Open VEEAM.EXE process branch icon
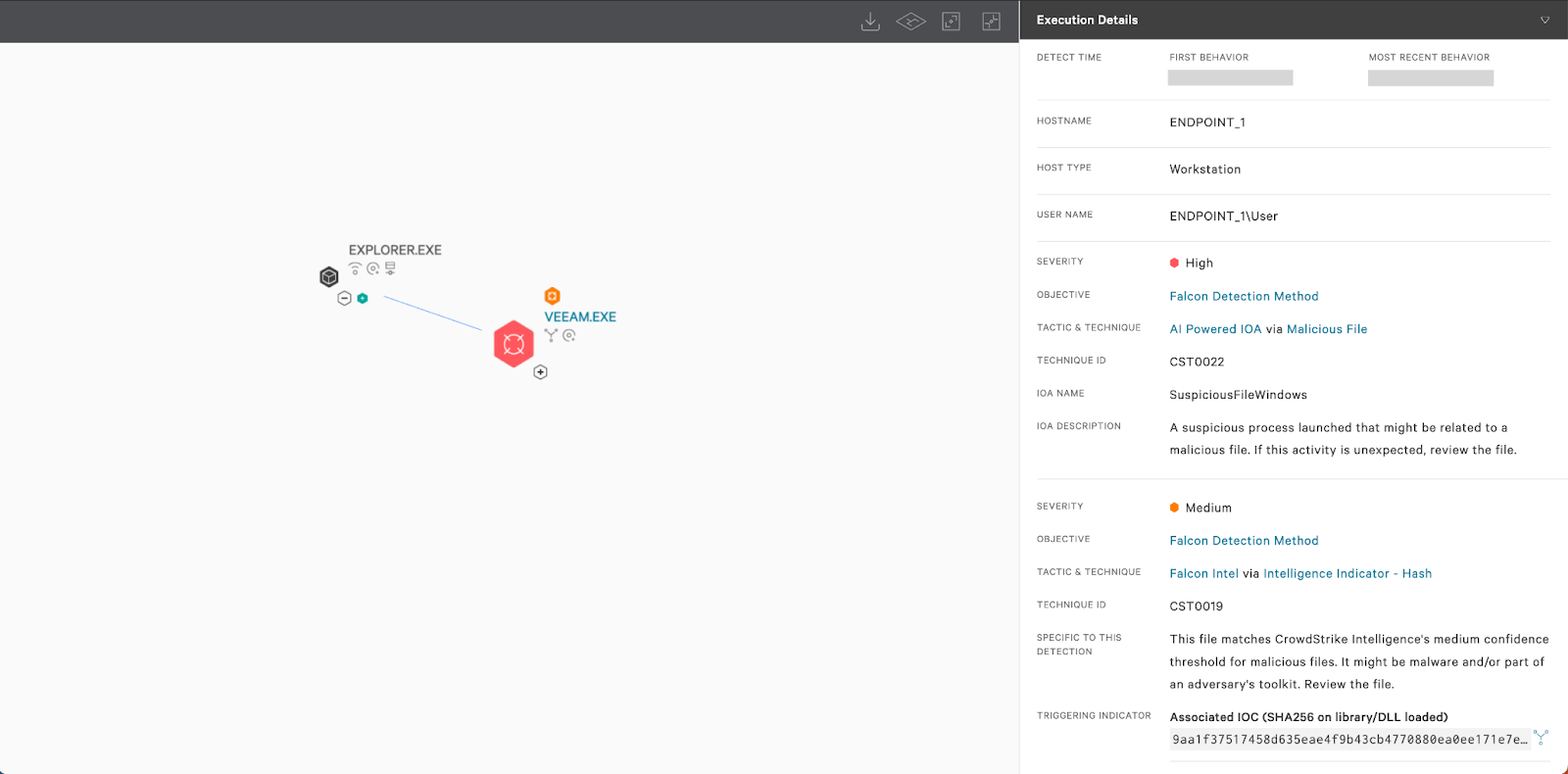The width and height of the screenshot is (1568, 774). pos(551,335)
